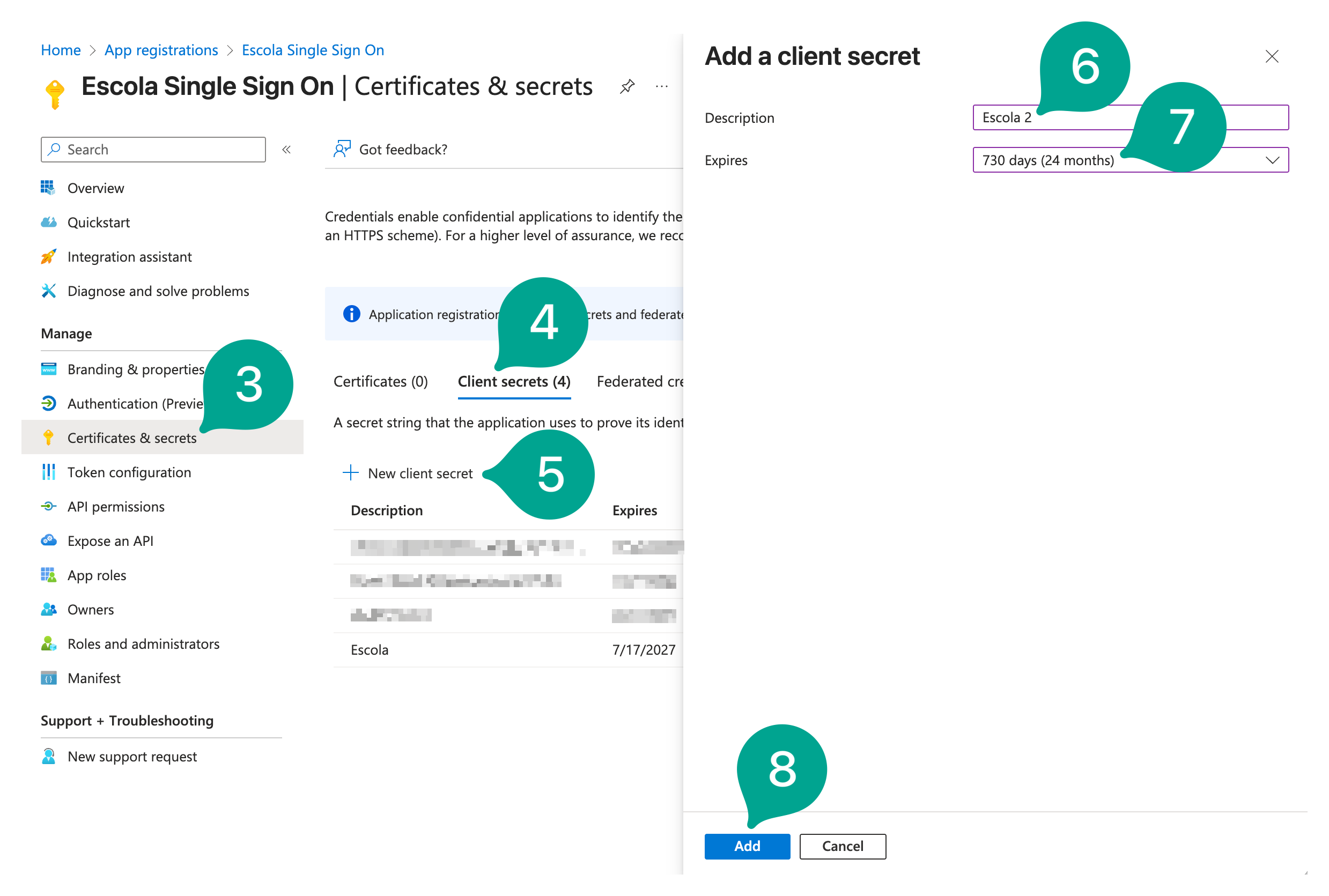1329x896 pixels.
Task: Open the ellipsis more options menu
Action: [x=661, y=87]
